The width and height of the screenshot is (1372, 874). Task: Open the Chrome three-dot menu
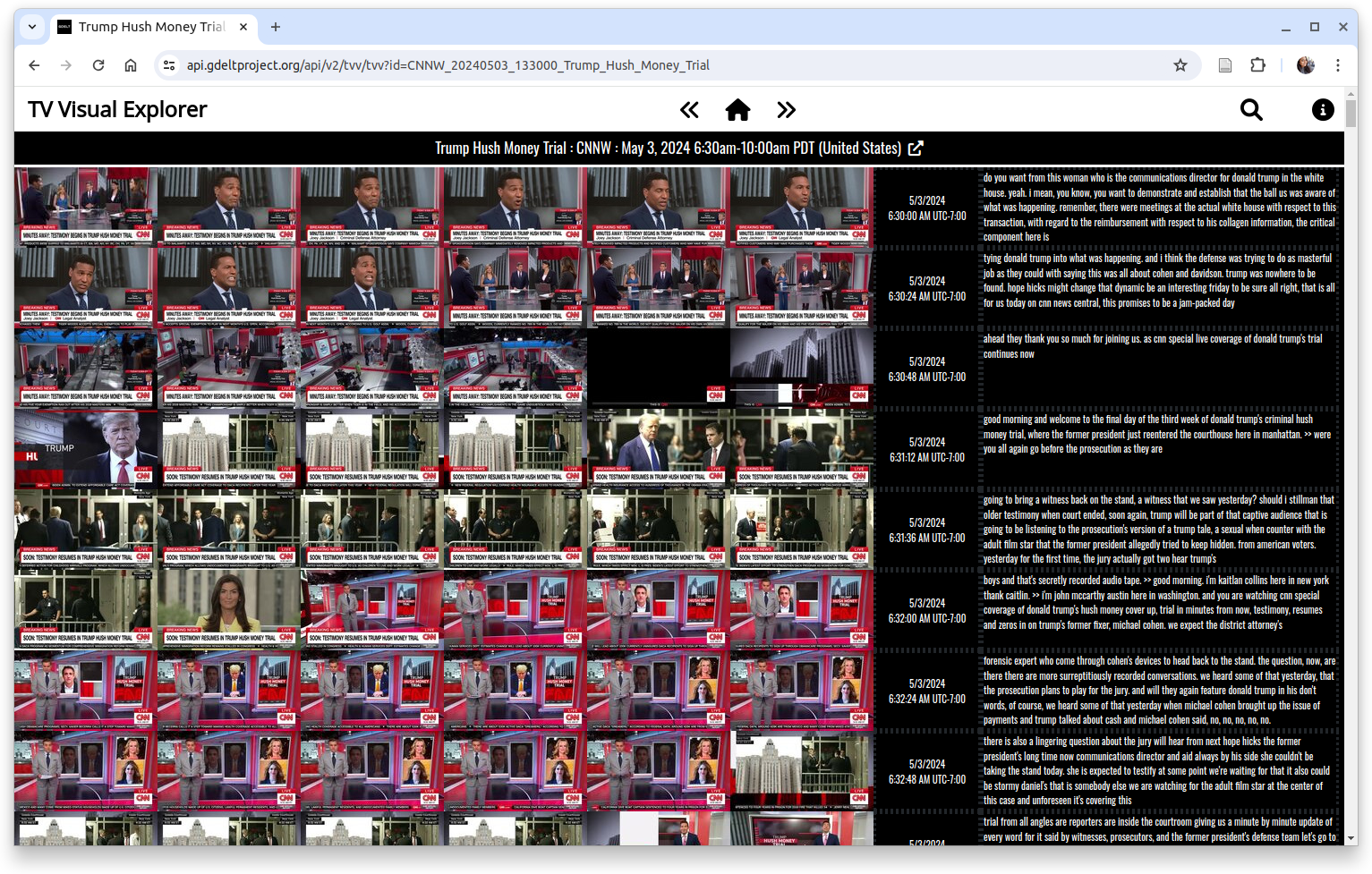pos(1338,65)
